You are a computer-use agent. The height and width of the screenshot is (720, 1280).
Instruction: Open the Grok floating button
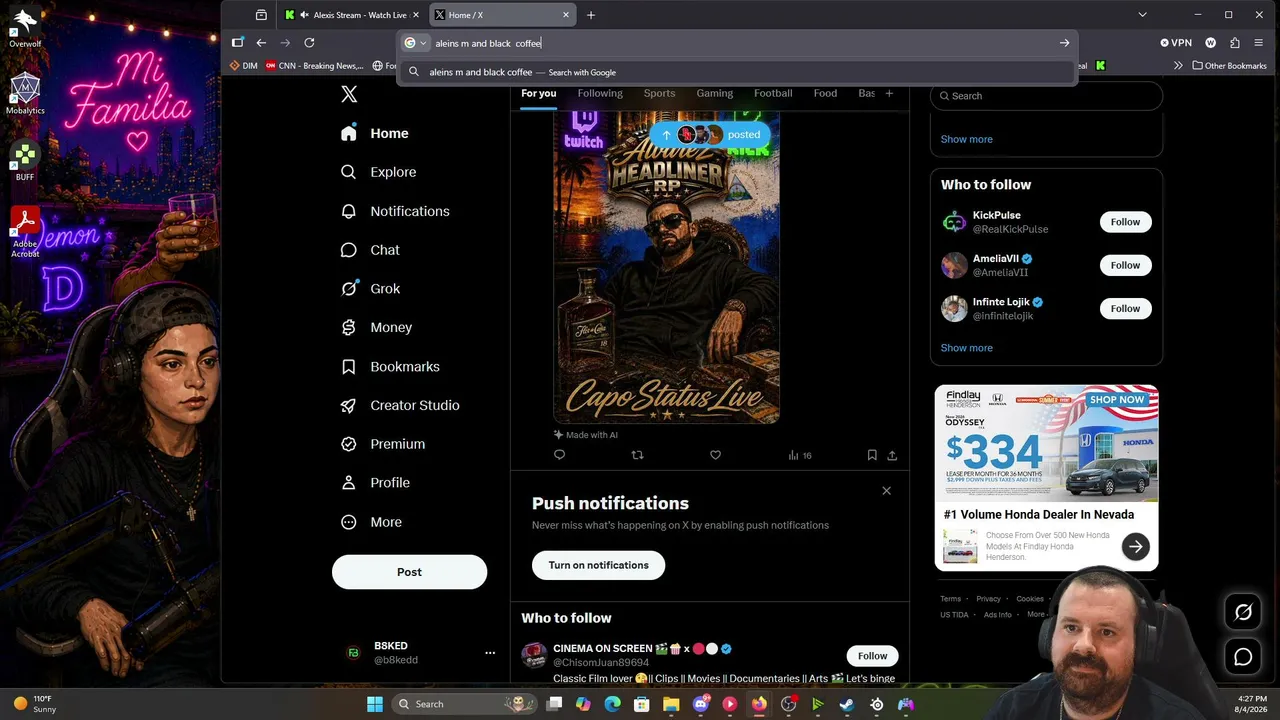1243,612
